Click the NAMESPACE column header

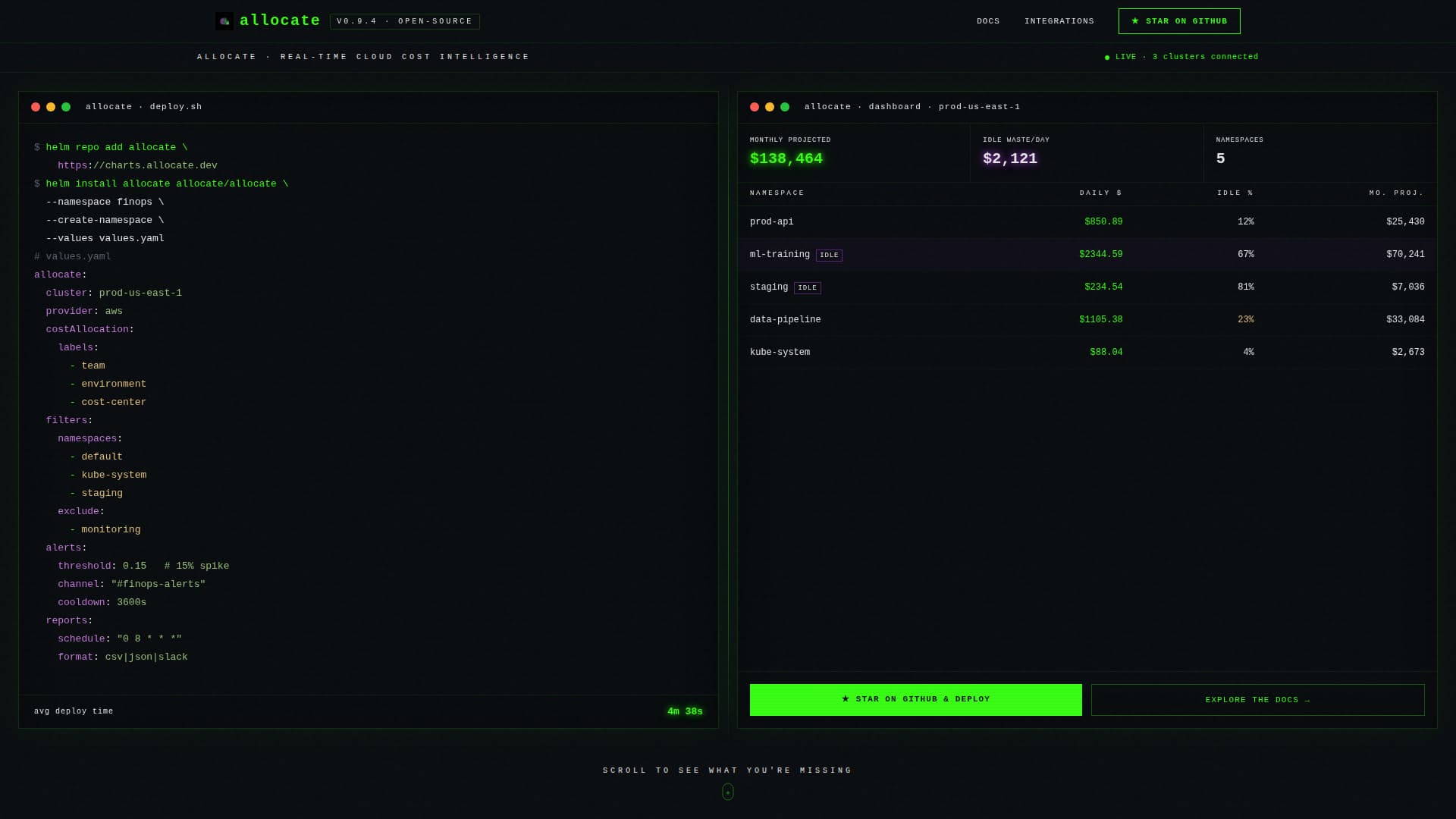(777, 193)
